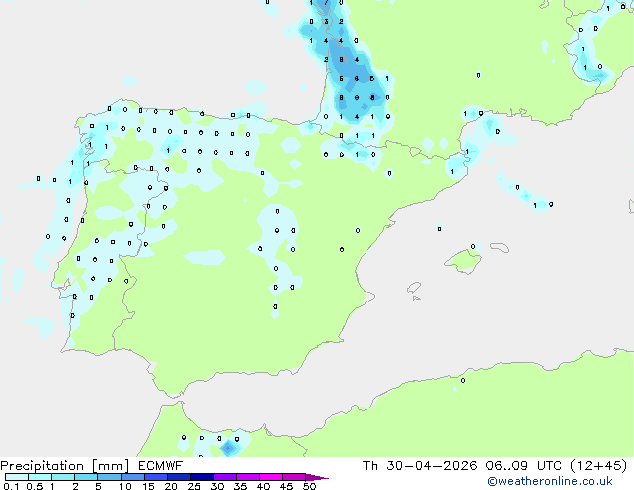Click the 0.1–0.5 mm legend color swatch
Image resolution: width=634 pixels, height=490 pixels.
(17, 477)
